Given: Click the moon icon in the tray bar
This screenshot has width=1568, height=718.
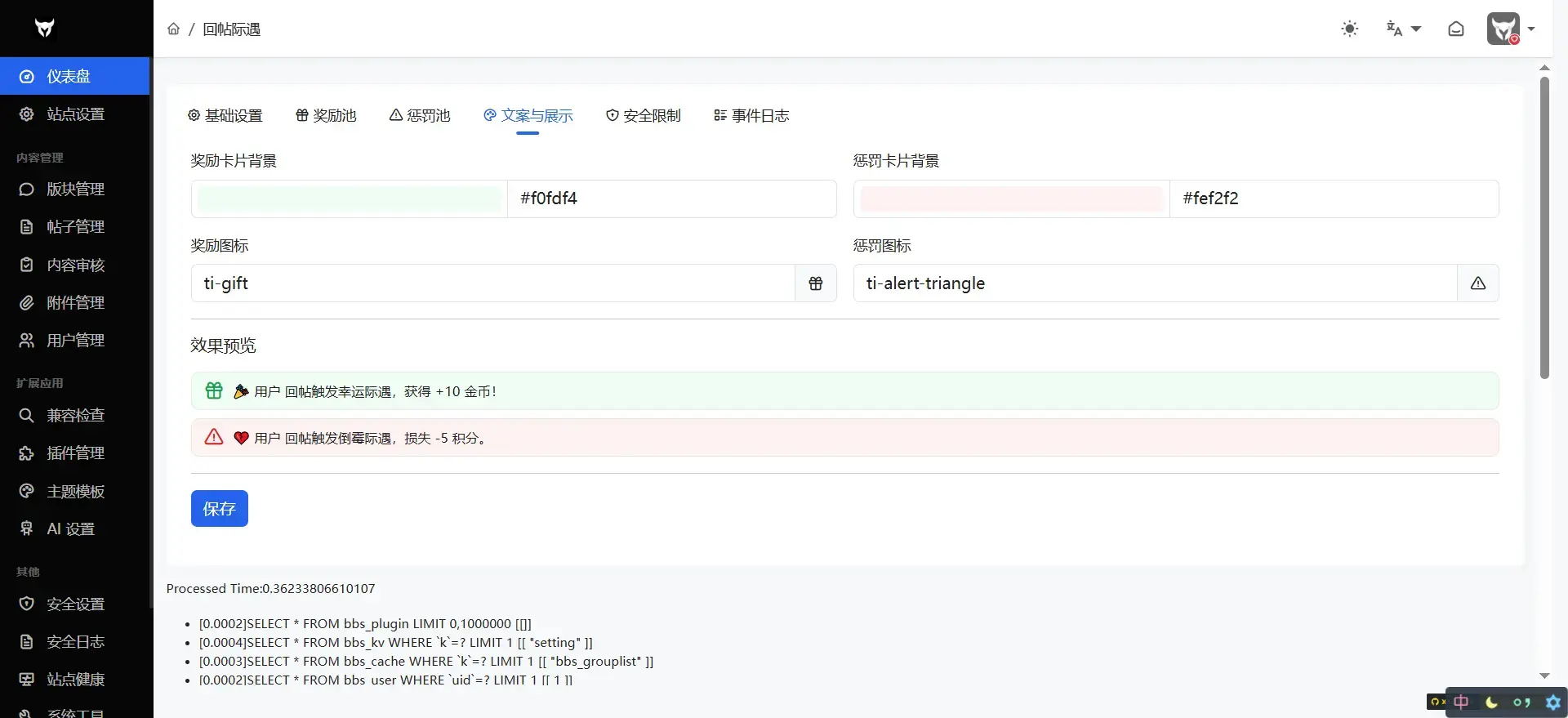Looking at the screenshot, I should 1491,702.
